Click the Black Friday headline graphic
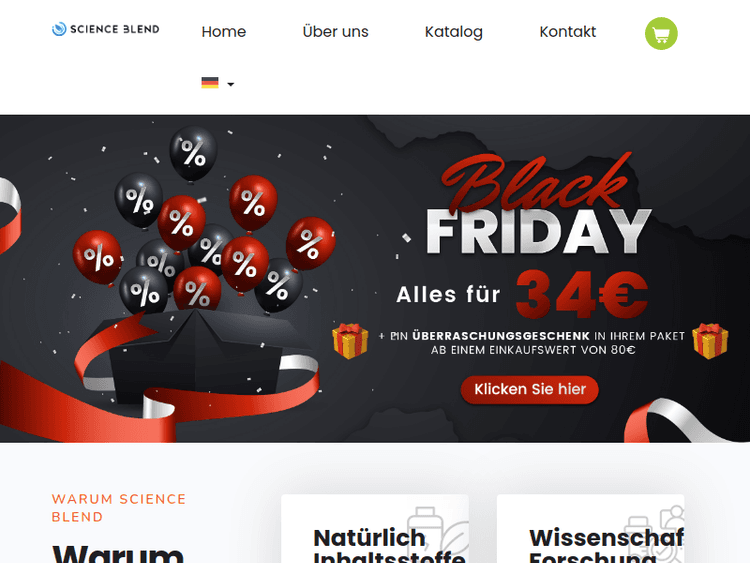This screenshot has width=750, height=563. coord(538,205)
